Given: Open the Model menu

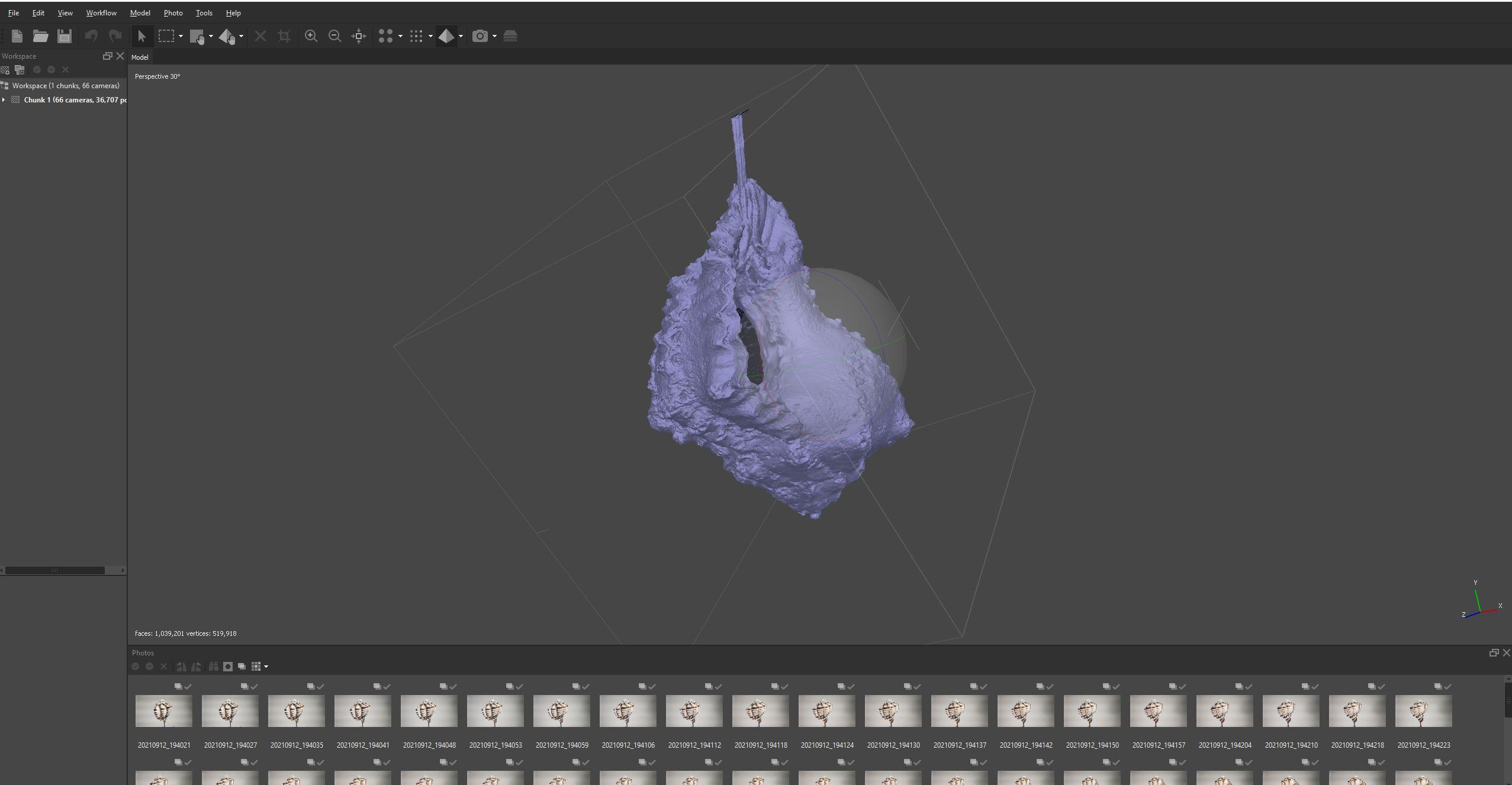Looking at the screenshot, I should coord(140,13).
